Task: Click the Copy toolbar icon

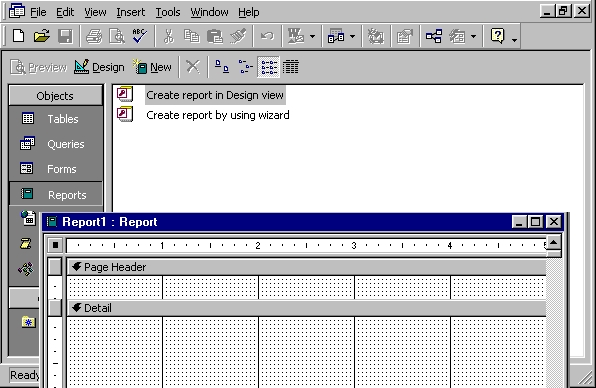Action: tap(192, 36)
